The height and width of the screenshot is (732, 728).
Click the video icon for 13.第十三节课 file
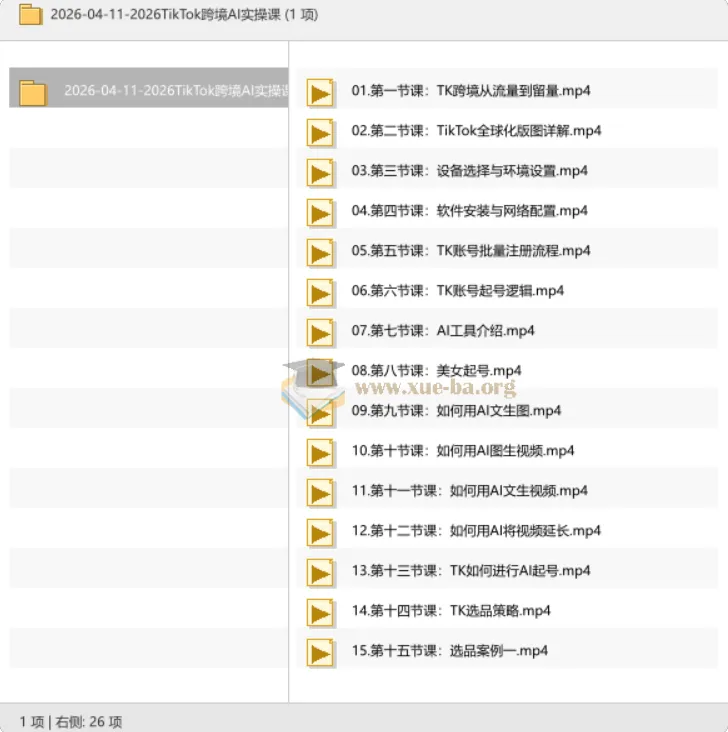(x=320, y=574)
